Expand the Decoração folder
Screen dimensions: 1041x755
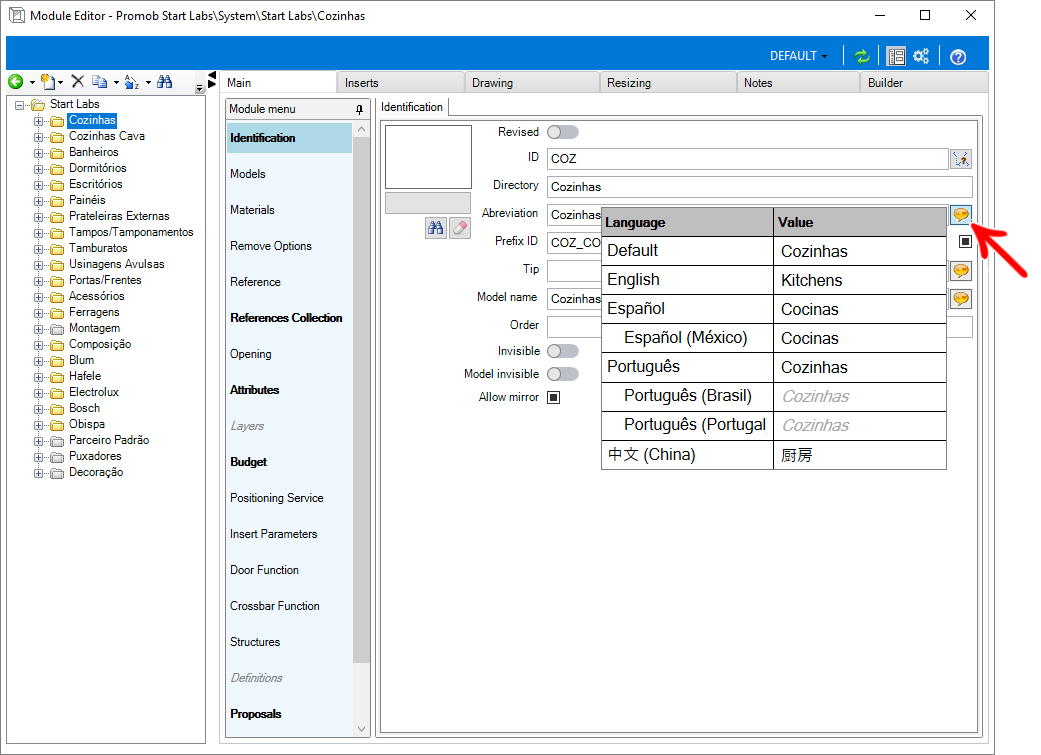[x=39, y=473]
